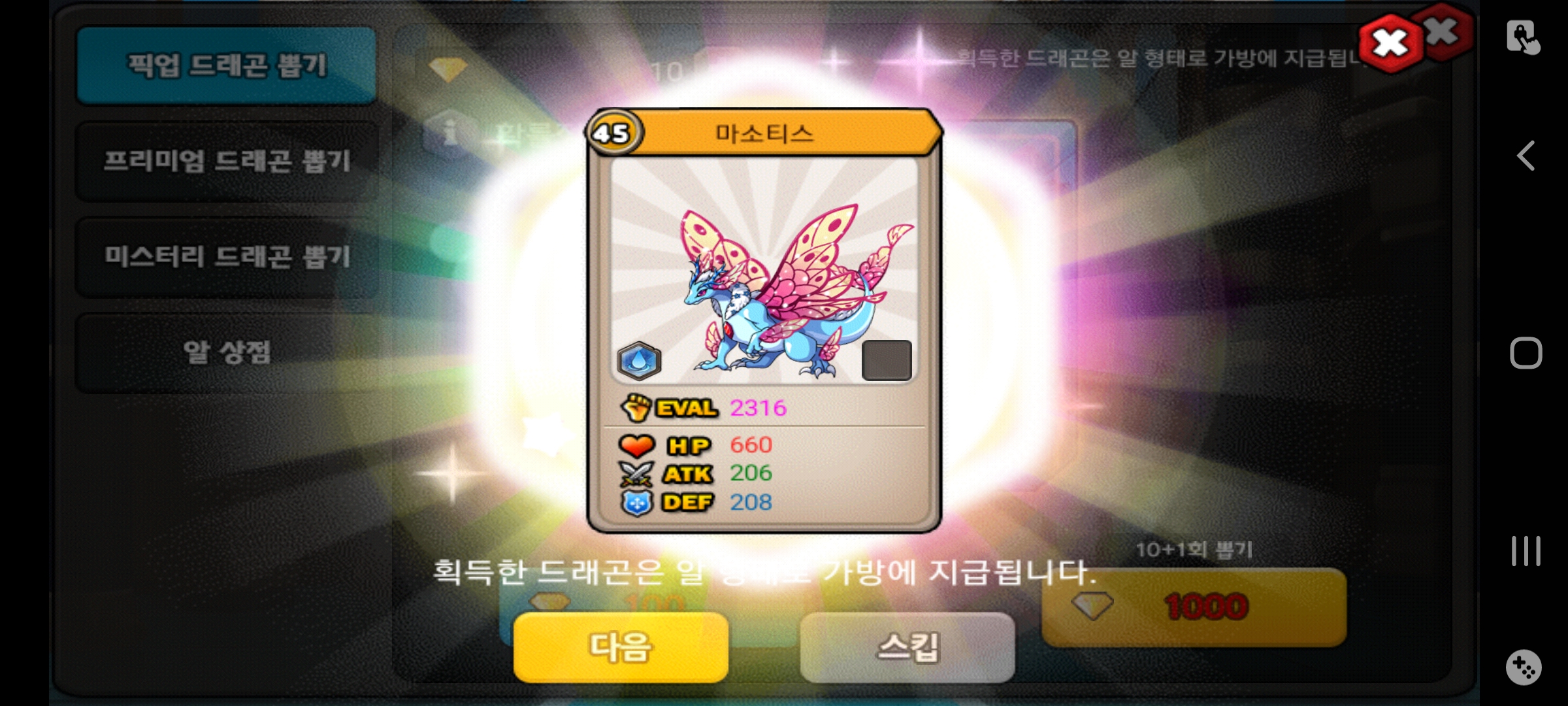Tap the yellow 다음 button
Viewport: 1568px width, 706px height.
pyautogui.click(x=621, y=647)
